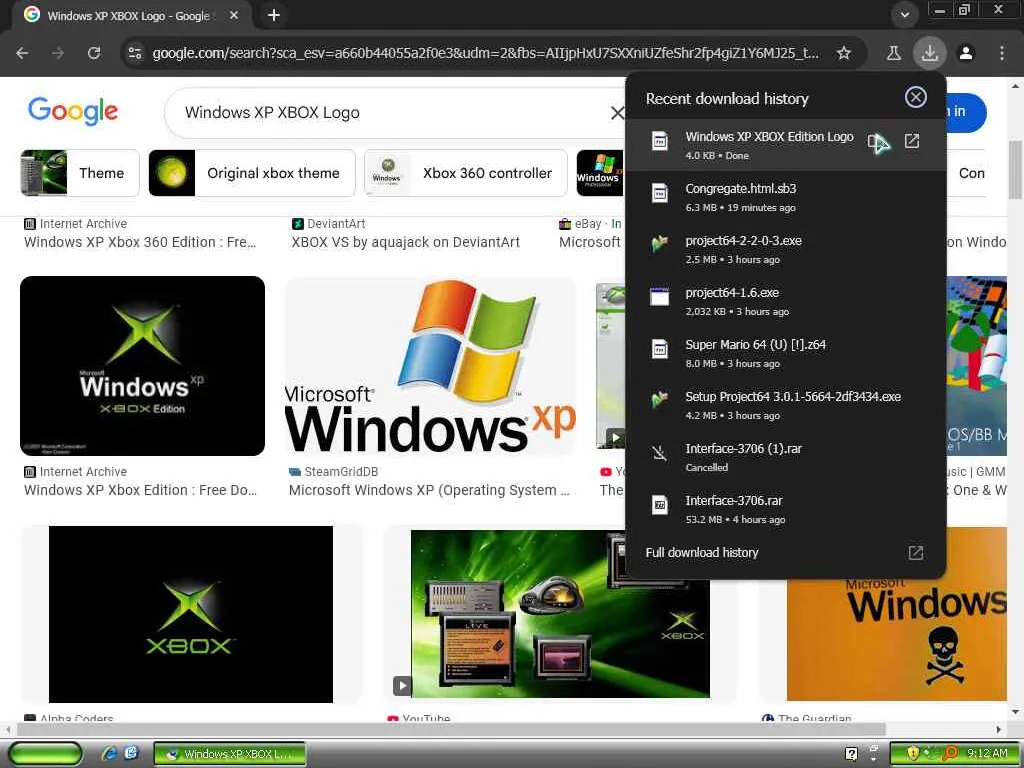Close the Windows XP XBOX Logo tab
Screen dimensions: 1024x768
[234, 15]
